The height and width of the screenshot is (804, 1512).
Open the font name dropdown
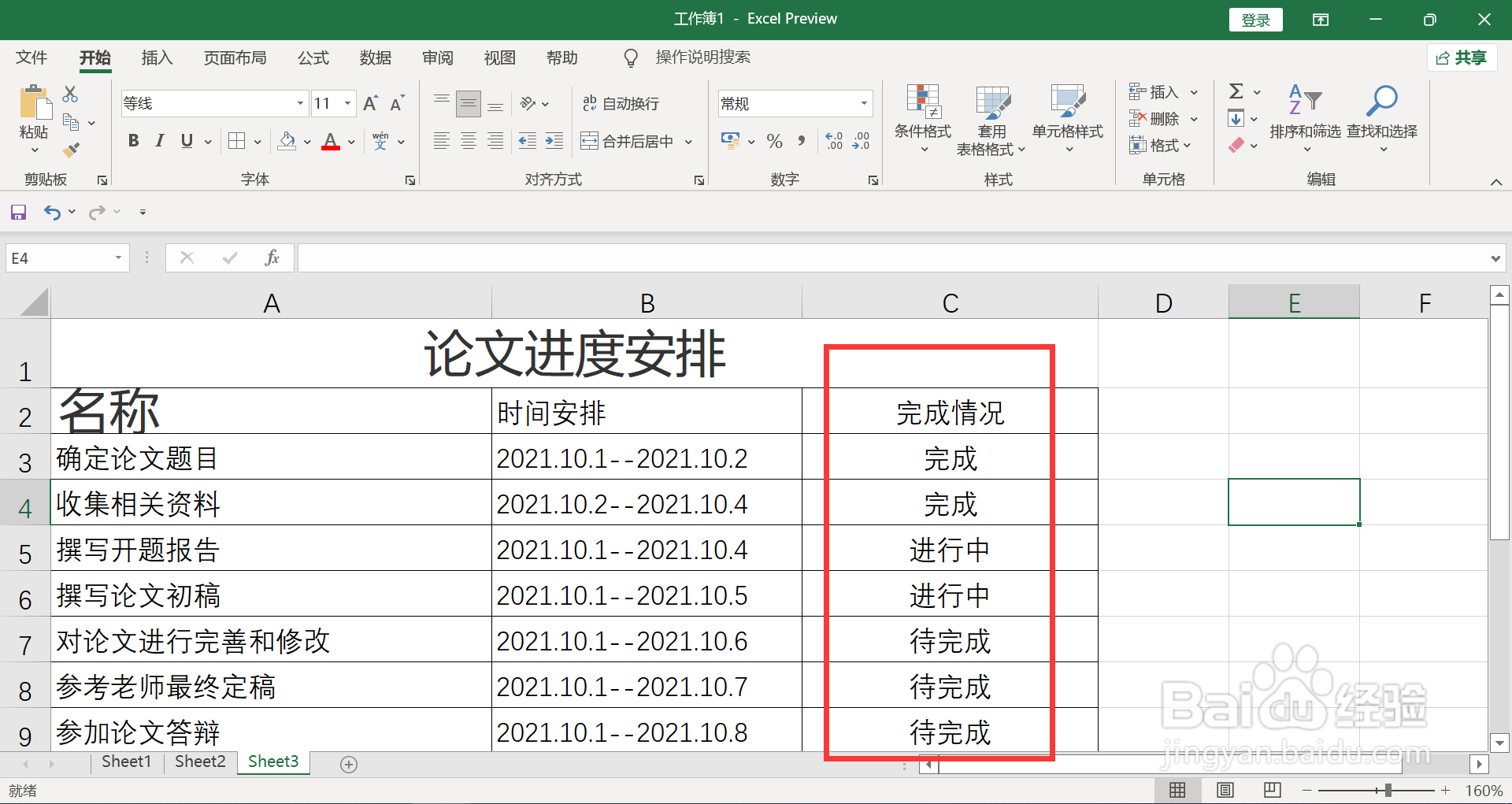tap(300, 103)
